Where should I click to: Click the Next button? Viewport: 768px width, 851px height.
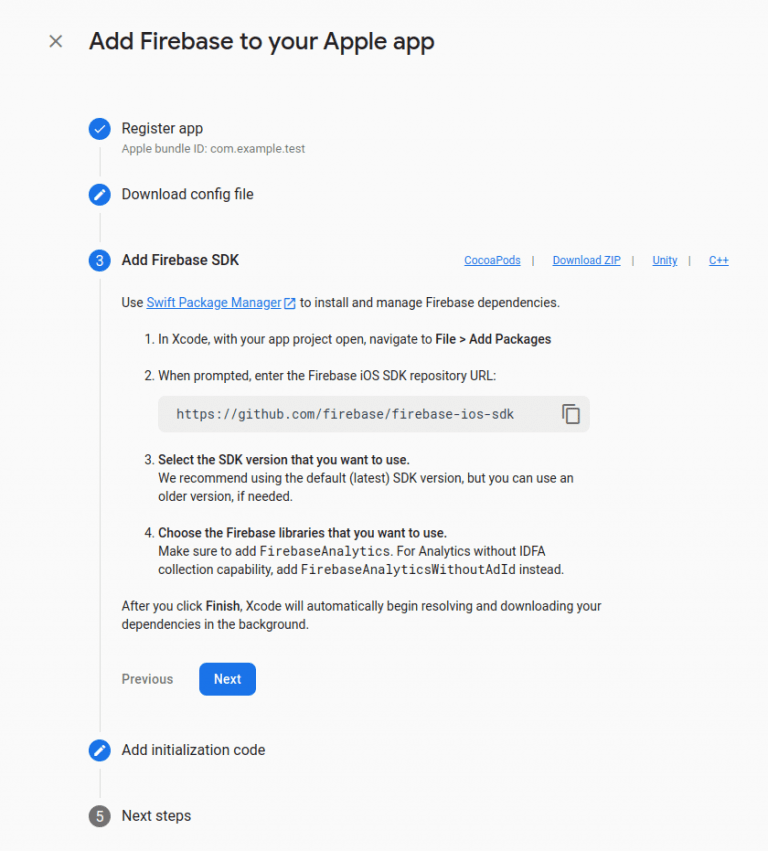(x=227, y=679)
